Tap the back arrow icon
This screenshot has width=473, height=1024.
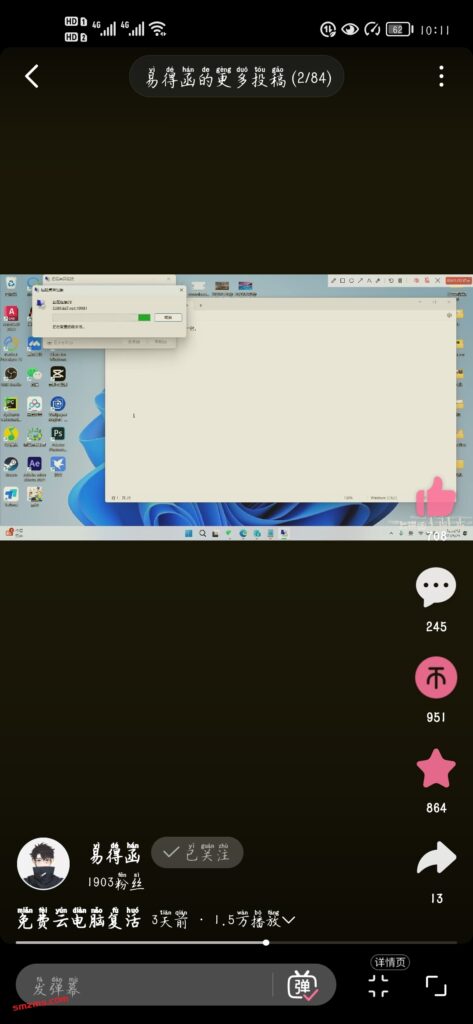pos(31,77)
